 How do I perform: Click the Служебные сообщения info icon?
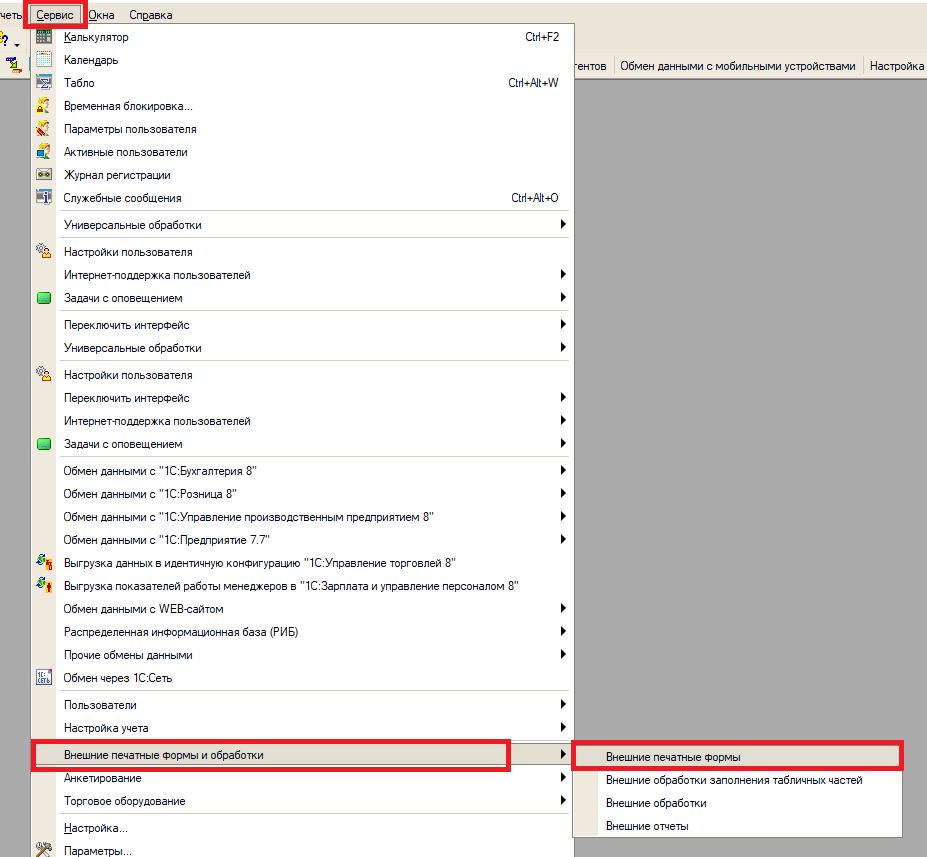(x=44, y=197)
